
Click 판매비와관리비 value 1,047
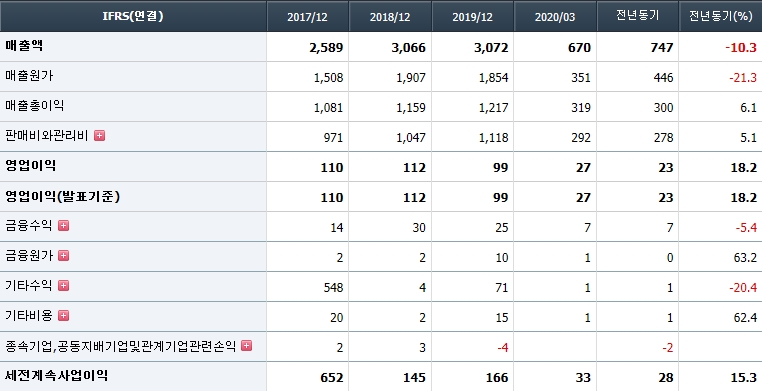[x=411, y=138]
